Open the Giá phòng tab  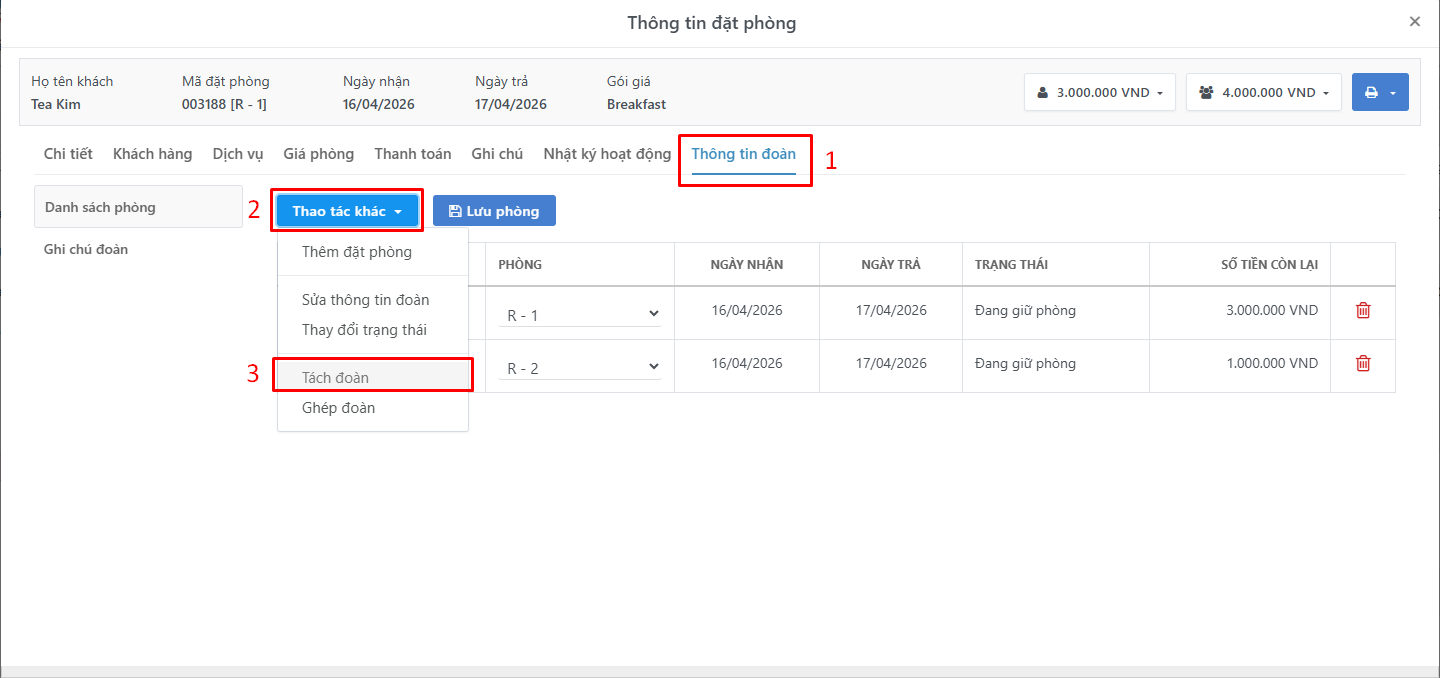pos(319,154)
